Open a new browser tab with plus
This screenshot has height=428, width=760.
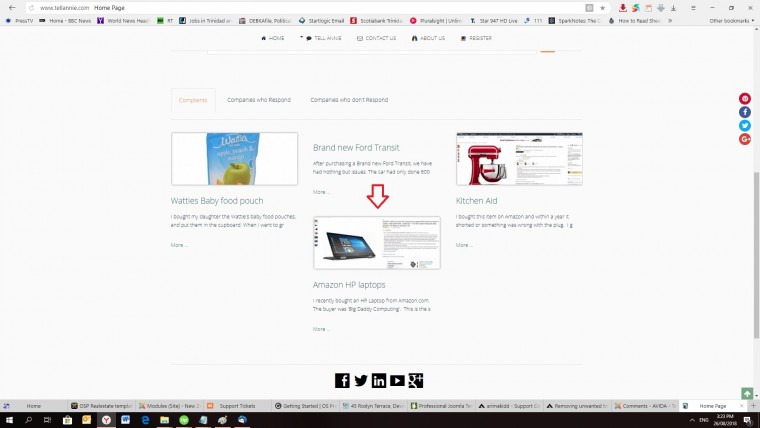(753, 406)
